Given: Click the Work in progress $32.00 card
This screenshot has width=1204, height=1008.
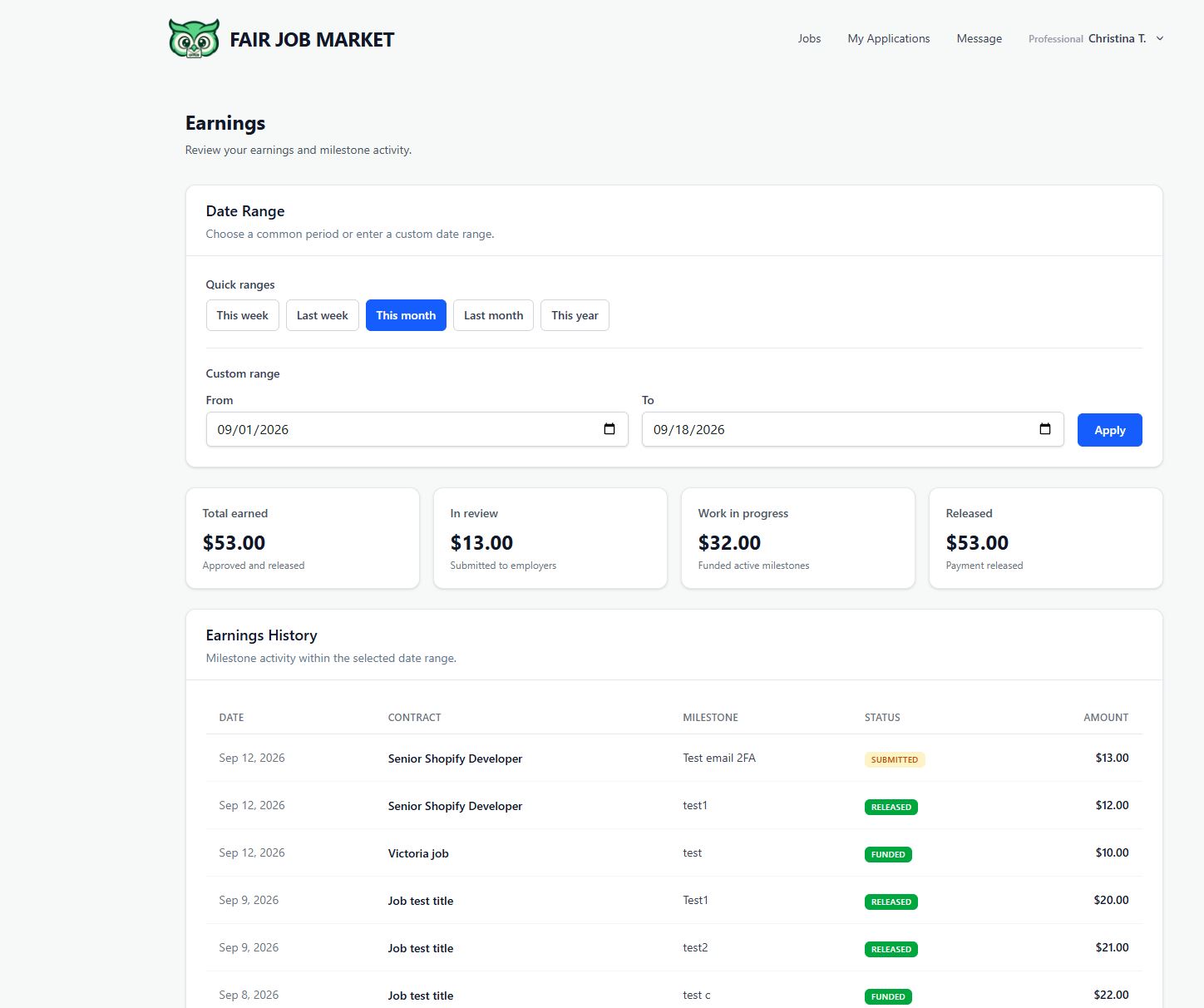Looking at the screenshot, I should point(798,538).
